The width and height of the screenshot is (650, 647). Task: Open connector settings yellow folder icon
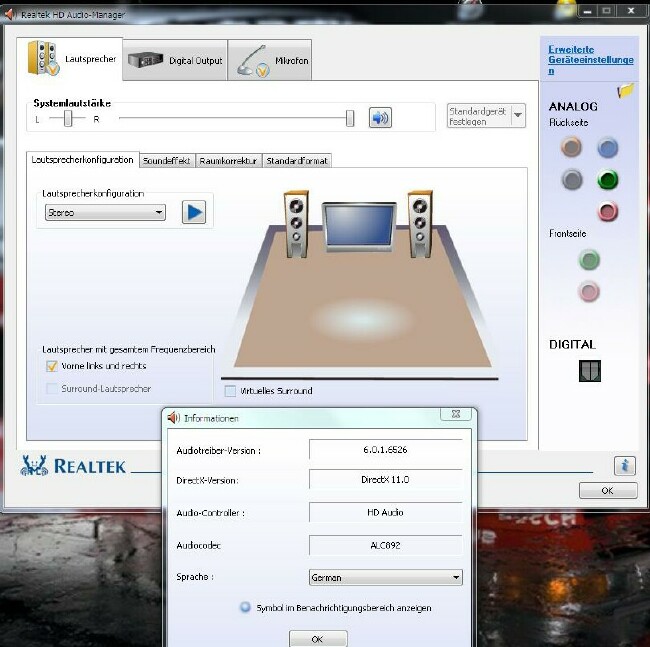[626, 90]
